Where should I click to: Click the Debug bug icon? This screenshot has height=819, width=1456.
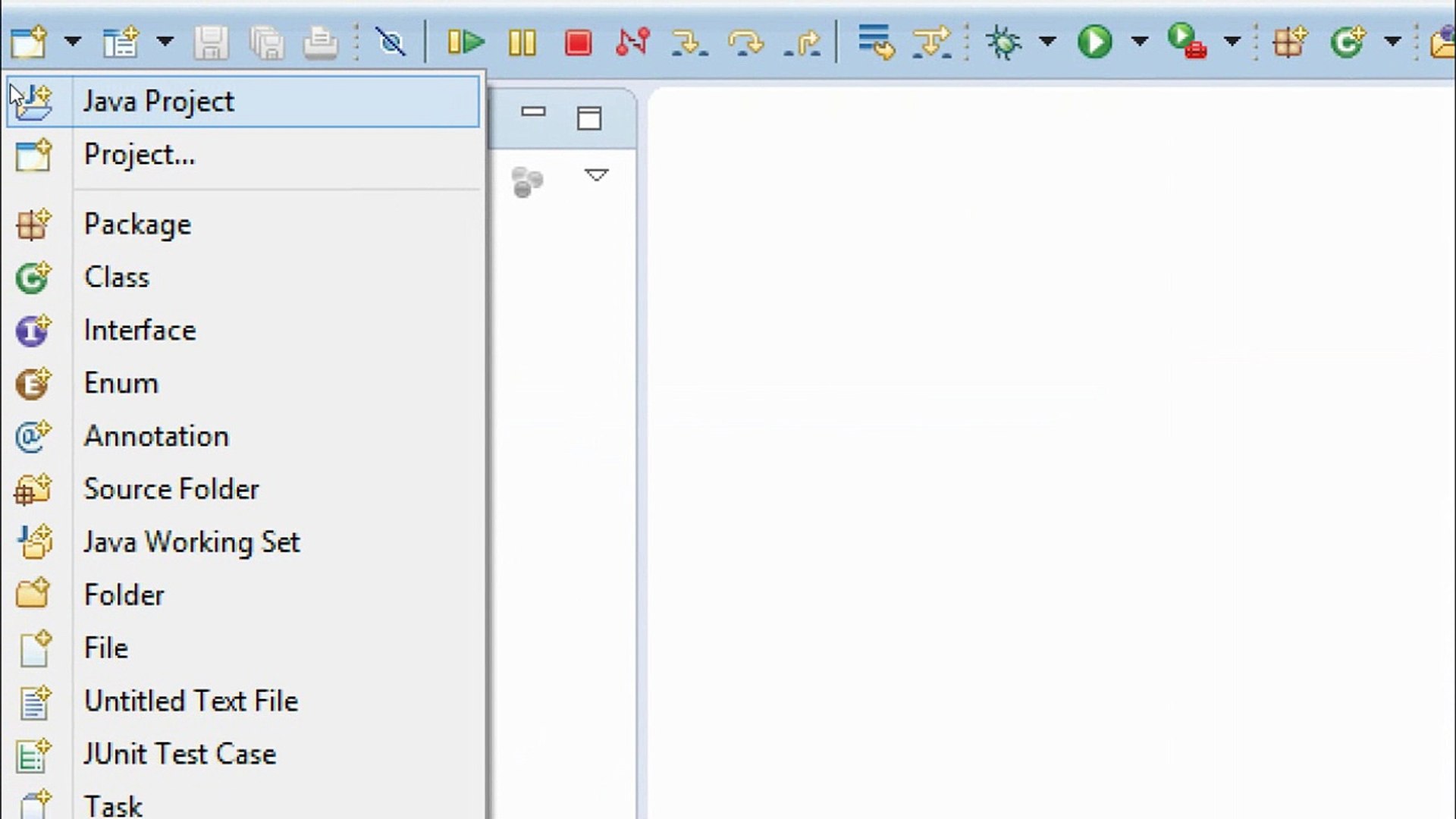coord(1003,42)
